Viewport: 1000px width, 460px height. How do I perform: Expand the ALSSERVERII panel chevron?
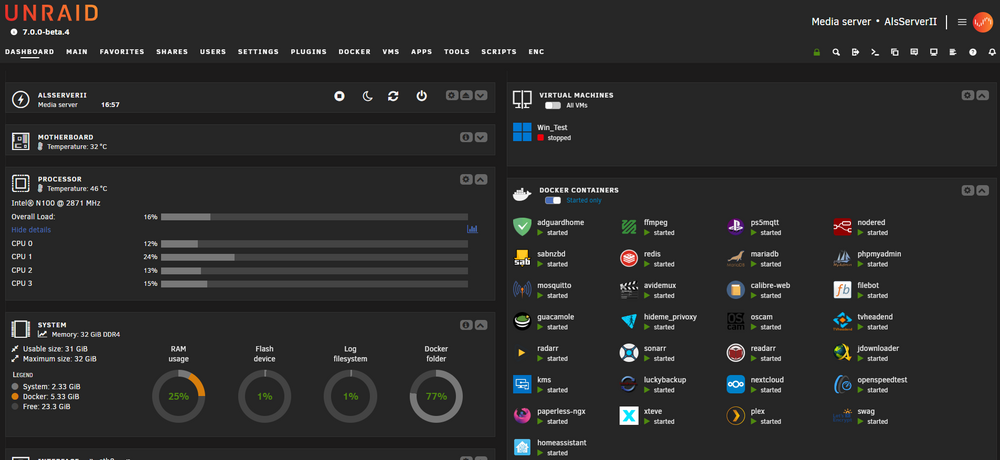point(481,95)
